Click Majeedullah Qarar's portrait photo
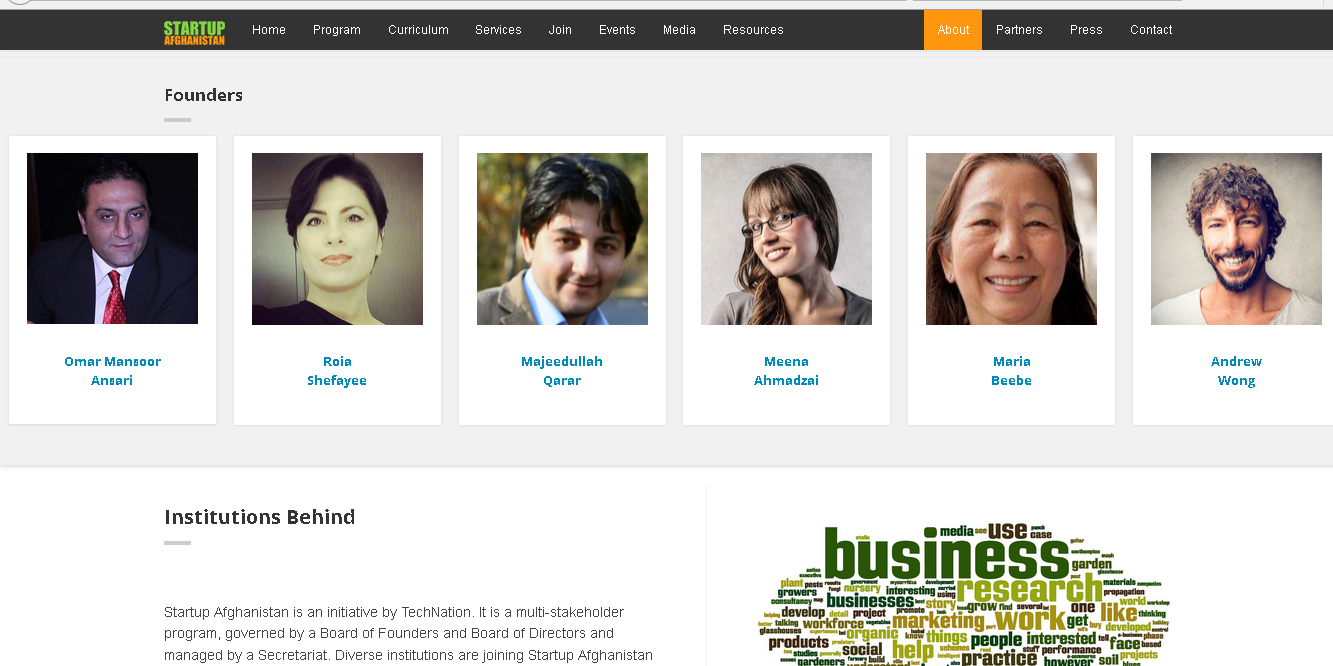 [x=562, y=239]
